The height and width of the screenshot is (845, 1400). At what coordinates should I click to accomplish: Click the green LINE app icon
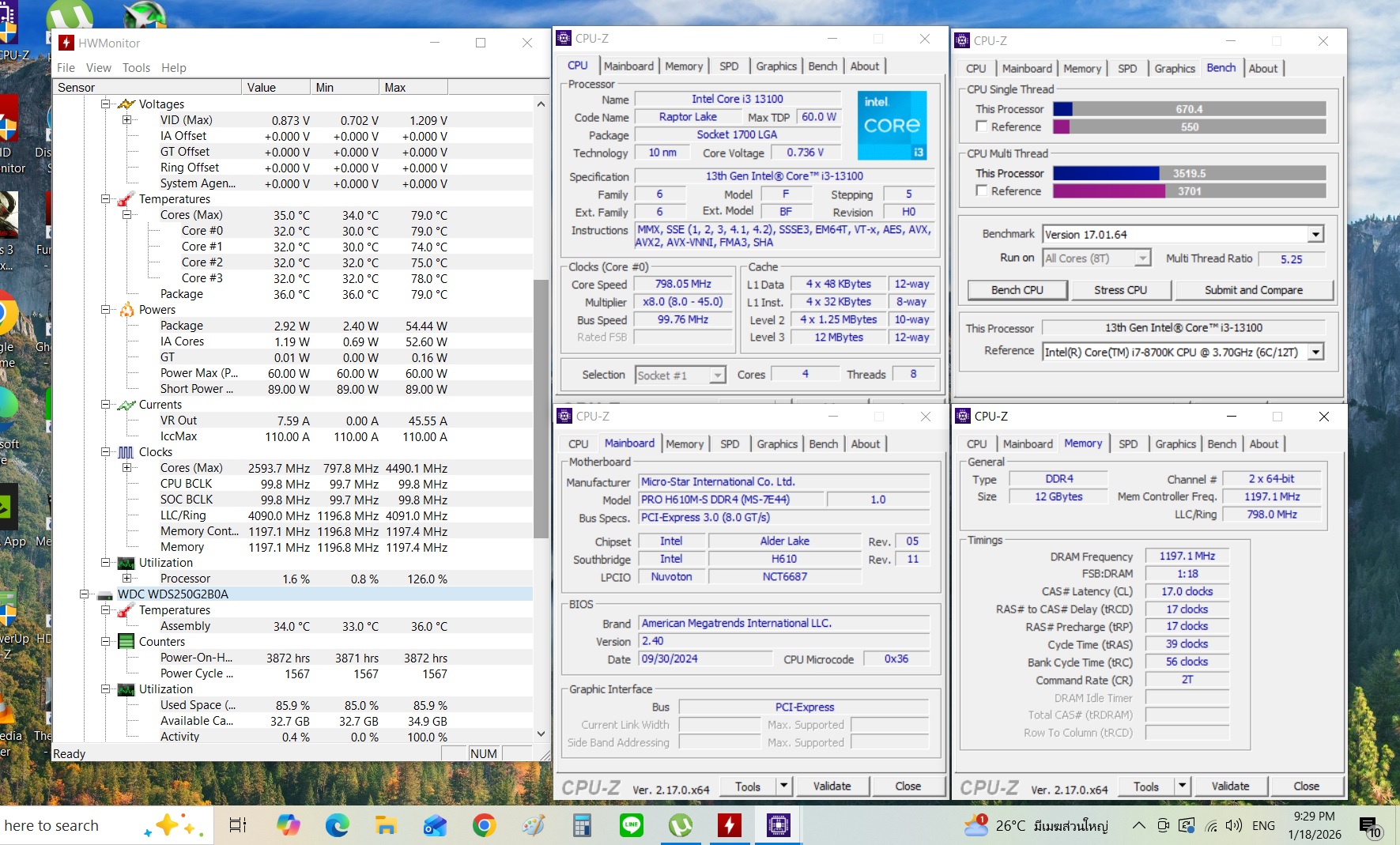click(631, 826)
